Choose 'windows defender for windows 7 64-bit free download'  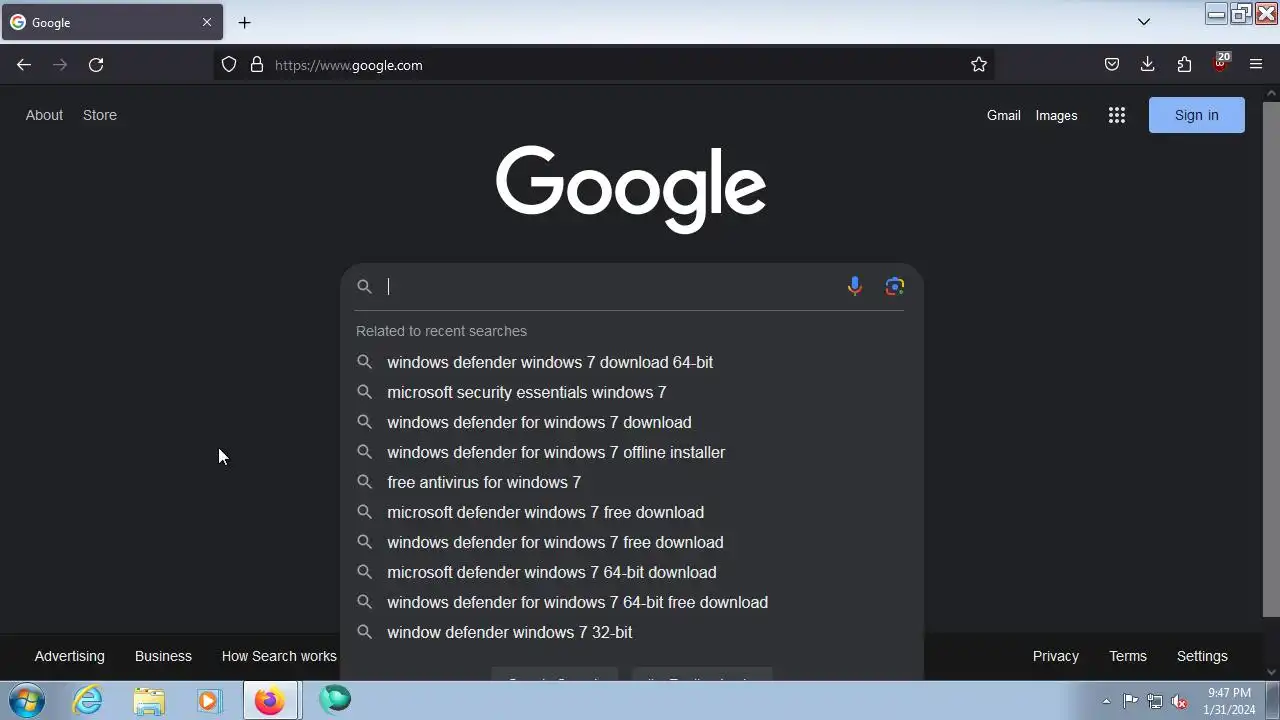click(632, 602)
